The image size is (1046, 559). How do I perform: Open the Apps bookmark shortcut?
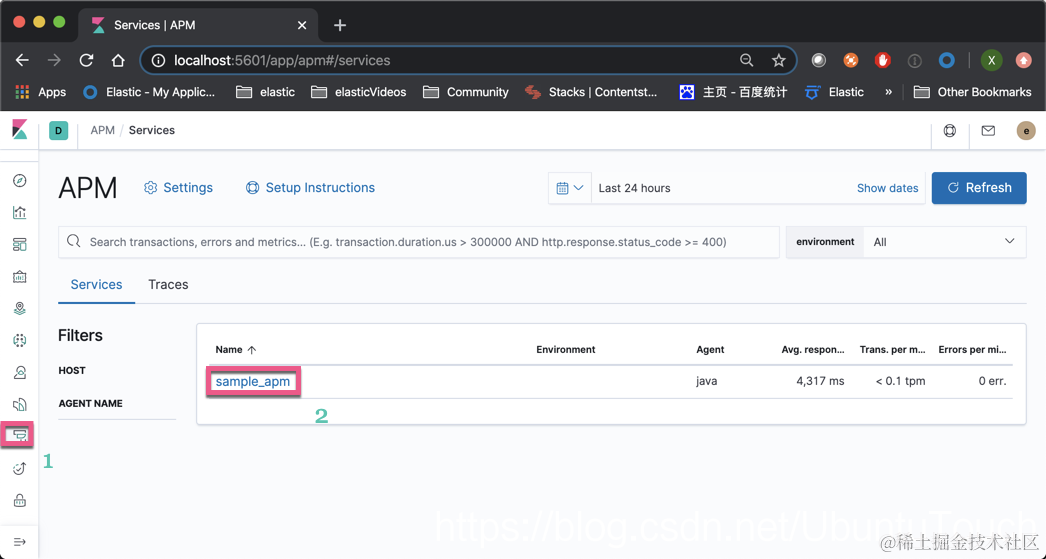[40, 92]
